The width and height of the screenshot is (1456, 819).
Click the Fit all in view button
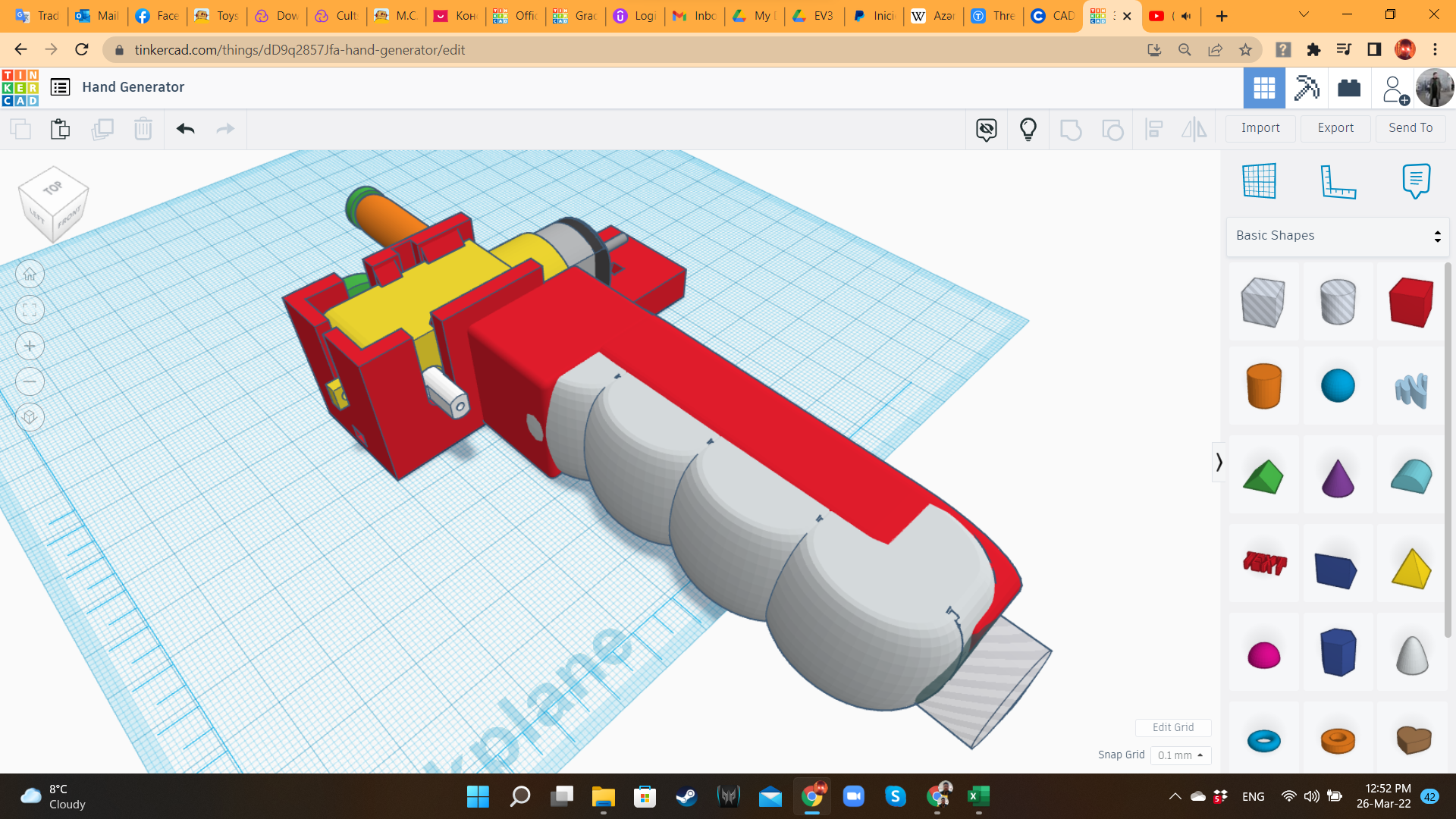click(30, 310)
